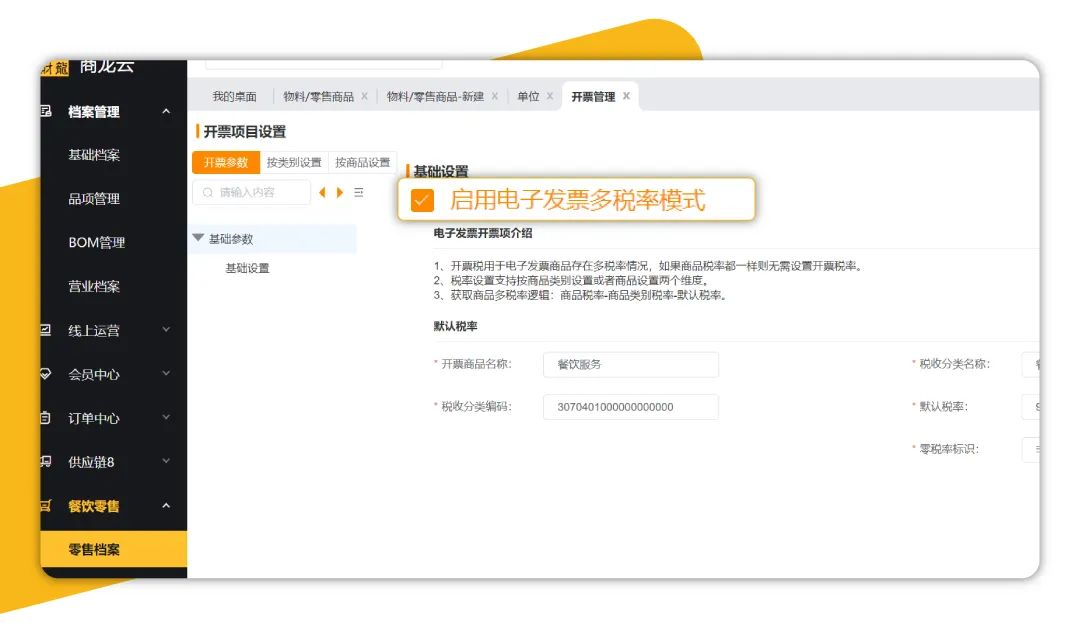Open 品项管理 in sidebar
Screen dimensions: 1080x639
[94, 199]
